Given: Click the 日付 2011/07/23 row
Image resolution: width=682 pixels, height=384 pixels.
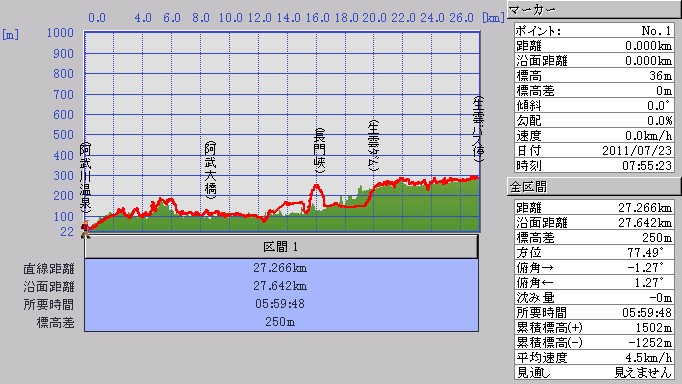Looking at the screenshot, I should point(594,150).
